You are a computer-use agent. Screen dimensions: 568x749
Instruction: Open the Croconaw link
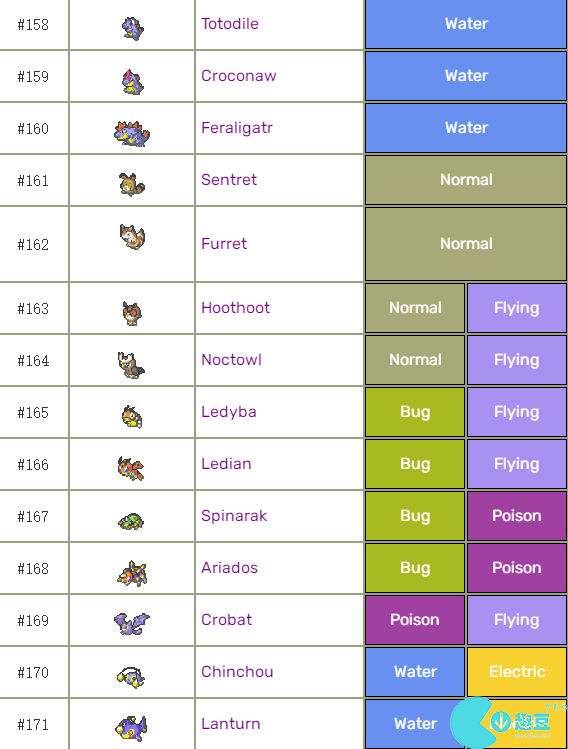pos(238,76)
